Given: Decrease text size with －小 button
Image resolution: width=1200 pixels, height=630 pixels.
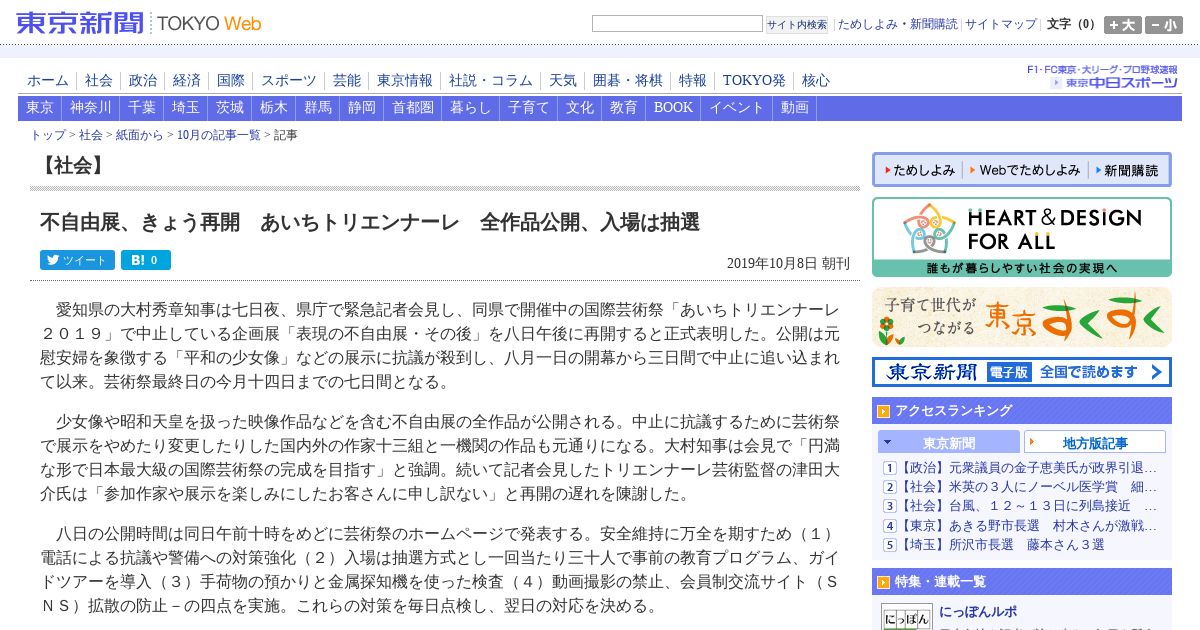Looking at the screenshot, I should (1164, 25).
